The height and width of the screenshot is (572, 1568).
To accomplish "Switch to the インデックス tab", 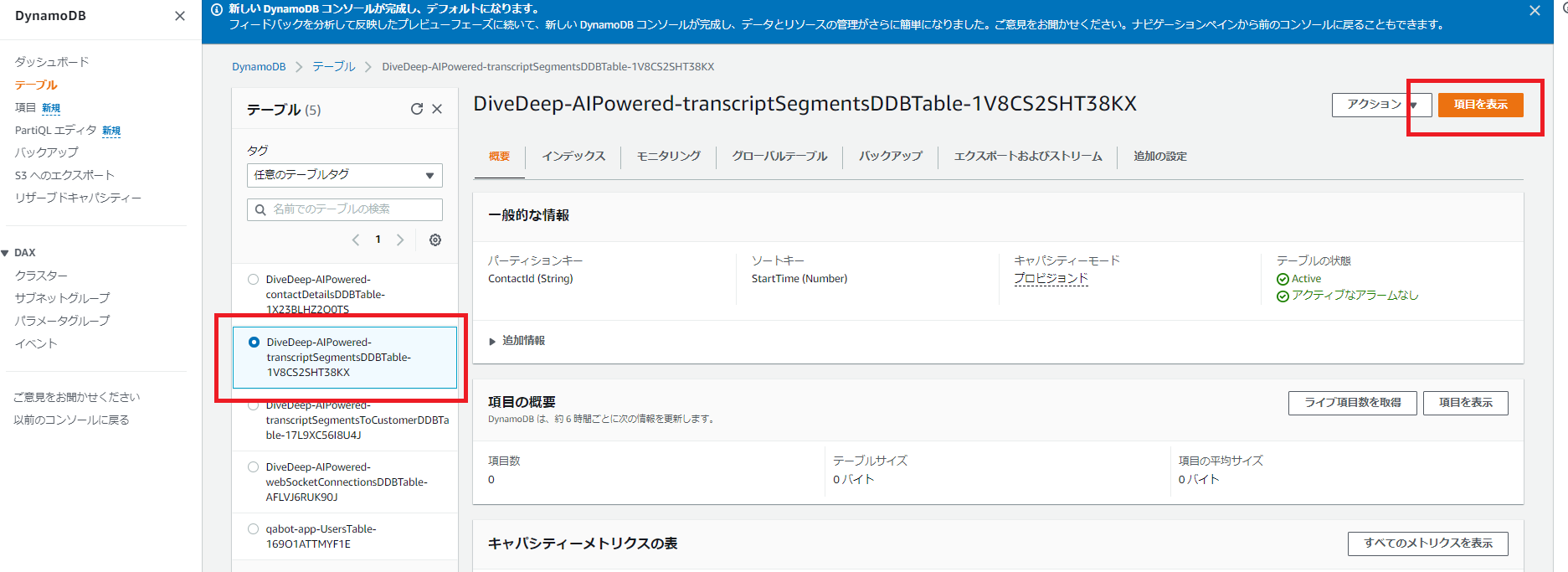I will [x=573, y=157].
